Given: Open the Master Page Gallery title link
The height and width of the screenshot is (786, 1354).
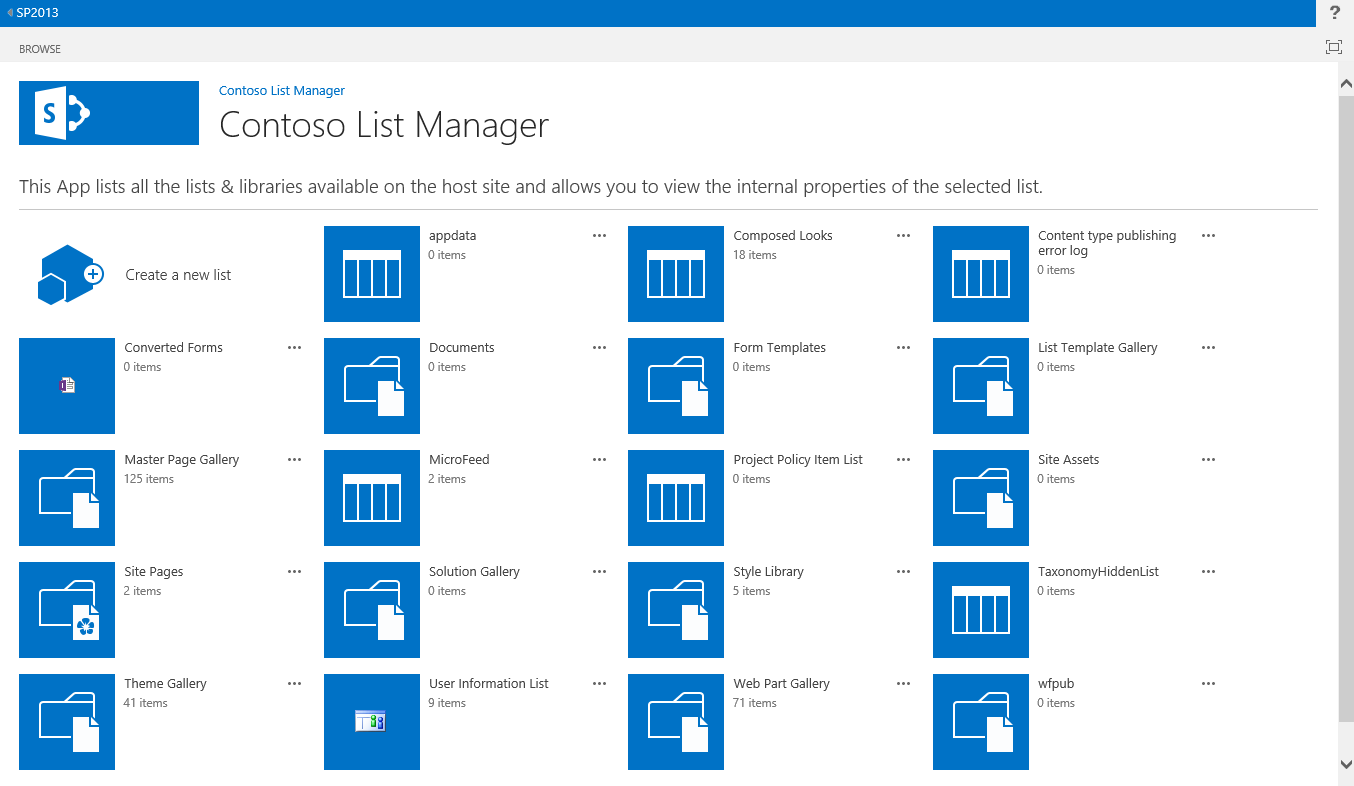Looking at the screenshot, I should click(x=182, y=460).
